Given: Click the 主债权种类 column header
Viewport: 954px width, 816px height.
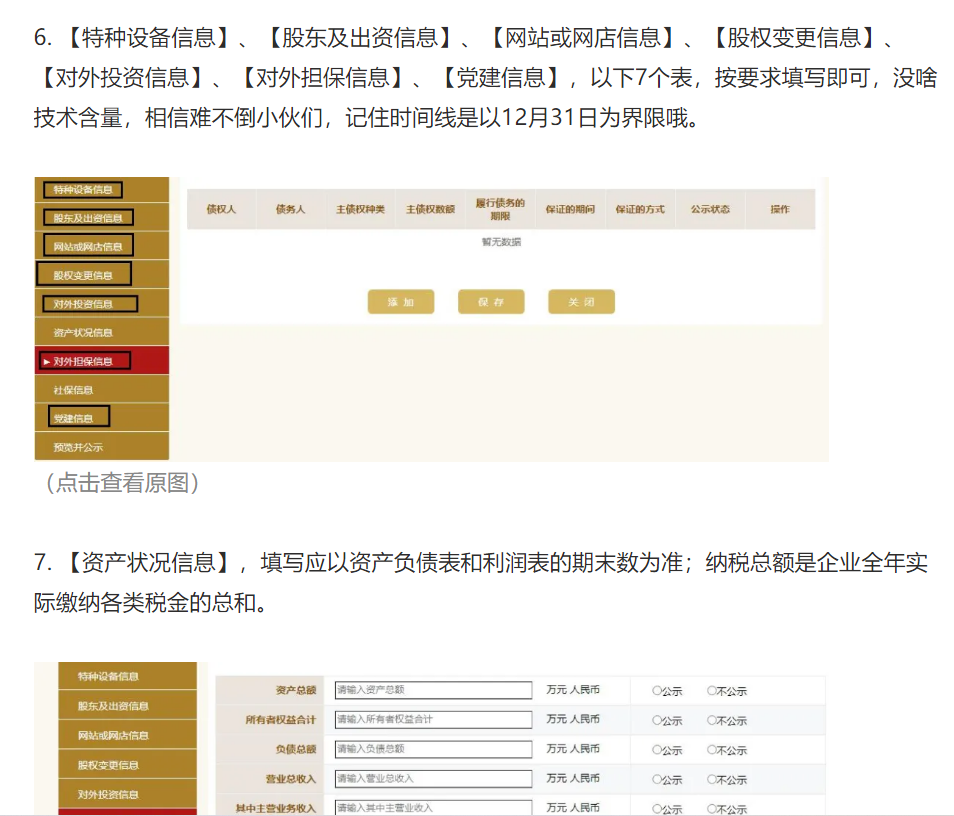Looking at the screenshot, I should (x=361, y=209).
